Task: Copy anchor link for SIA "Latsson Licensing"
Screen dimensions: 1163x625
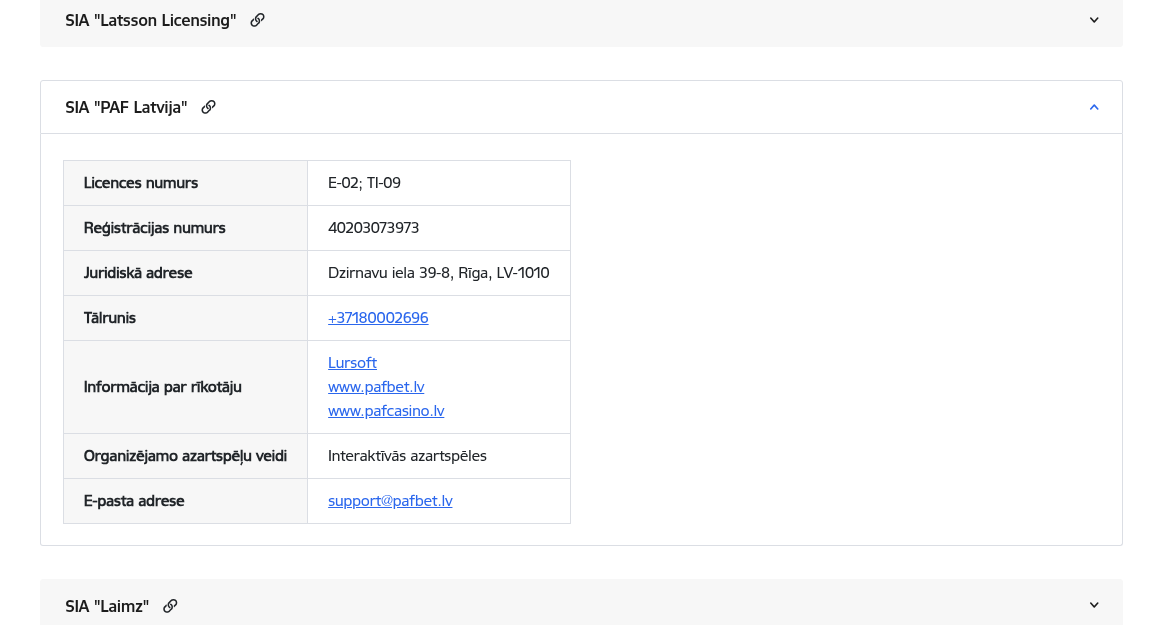Action: (257, 20)
